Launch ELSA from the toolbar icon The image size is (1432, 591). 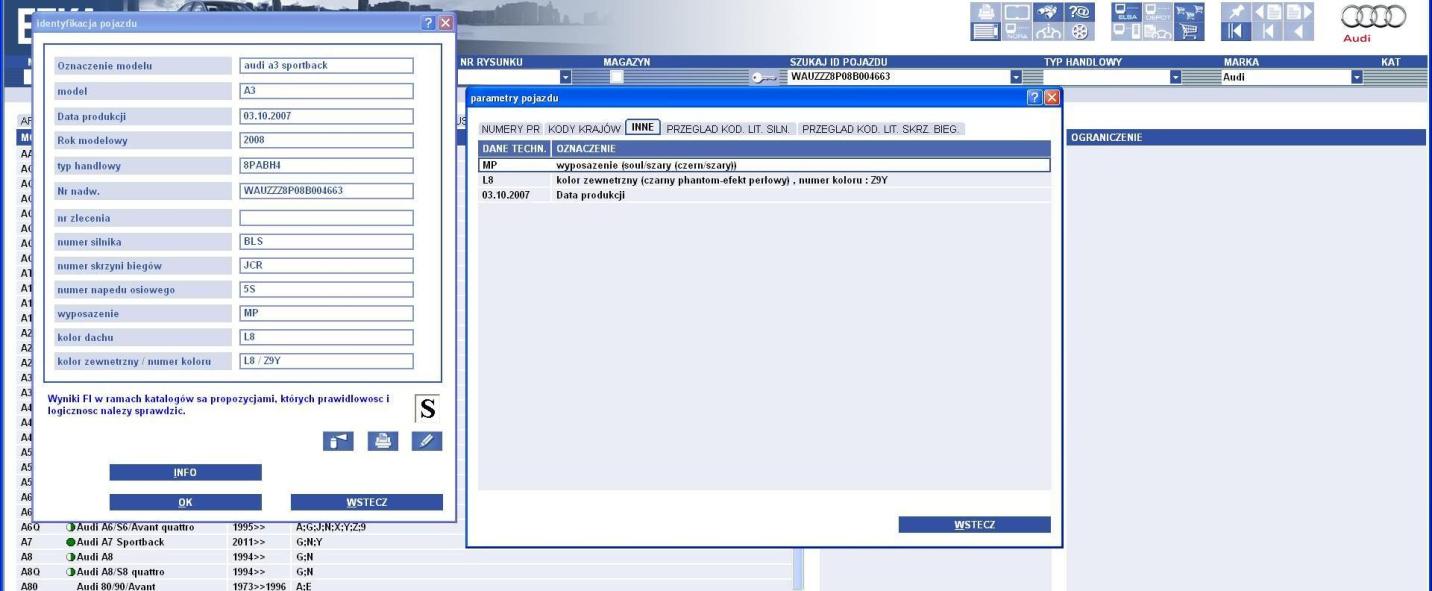click(x=1127, y=12)
